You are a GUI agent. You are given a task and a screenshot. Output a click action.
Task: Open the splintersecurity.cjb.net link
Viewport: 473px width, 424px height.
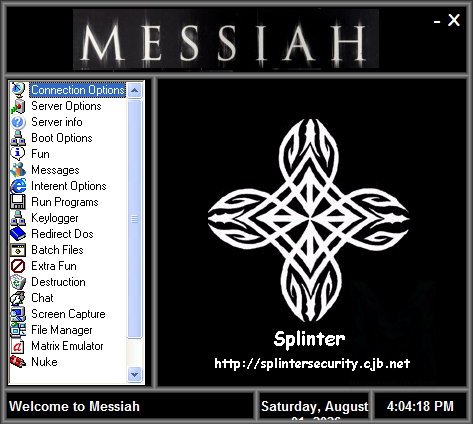coord(312,363)
